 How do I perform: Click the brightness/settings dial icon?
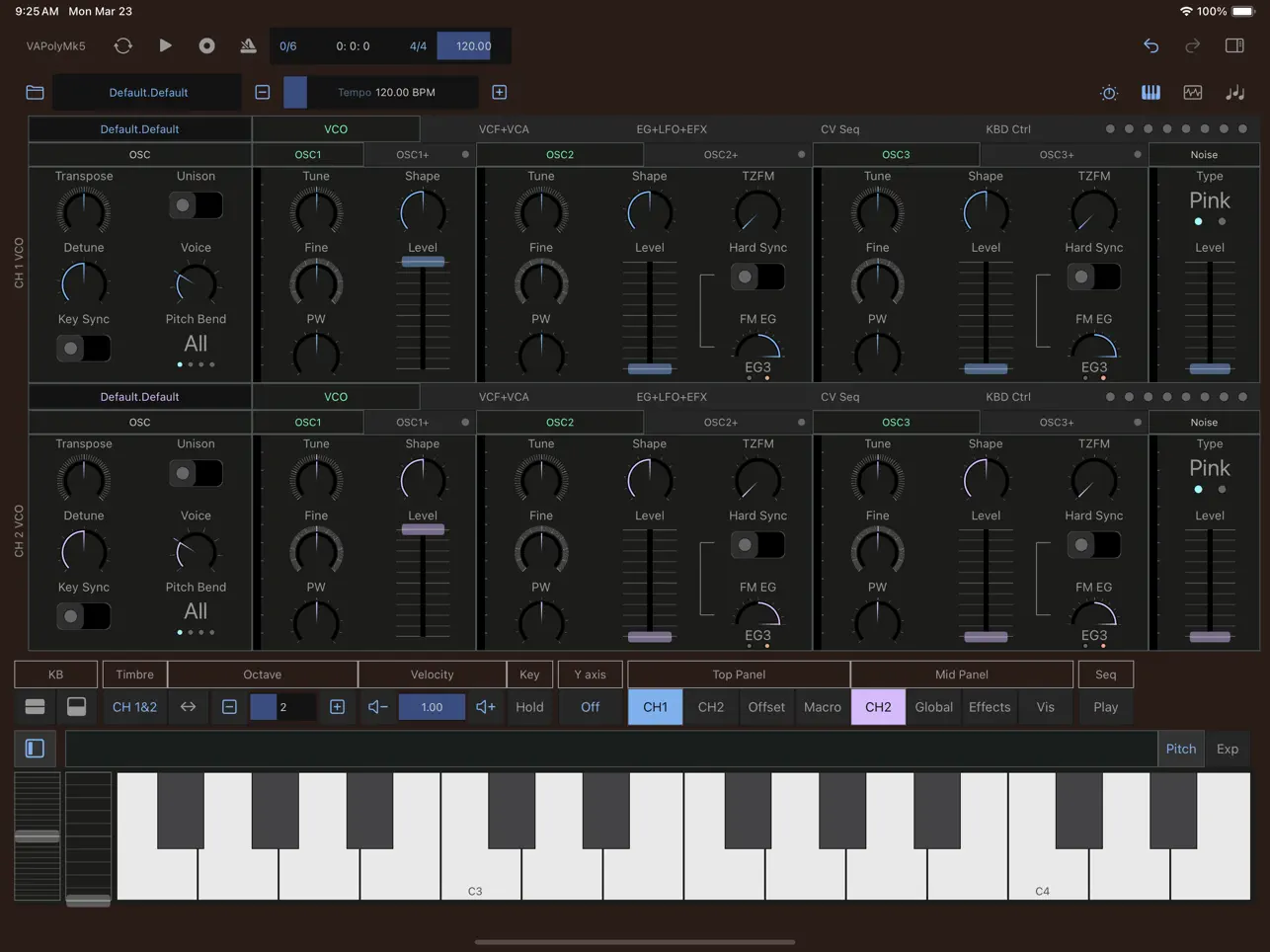(1109, 92)
